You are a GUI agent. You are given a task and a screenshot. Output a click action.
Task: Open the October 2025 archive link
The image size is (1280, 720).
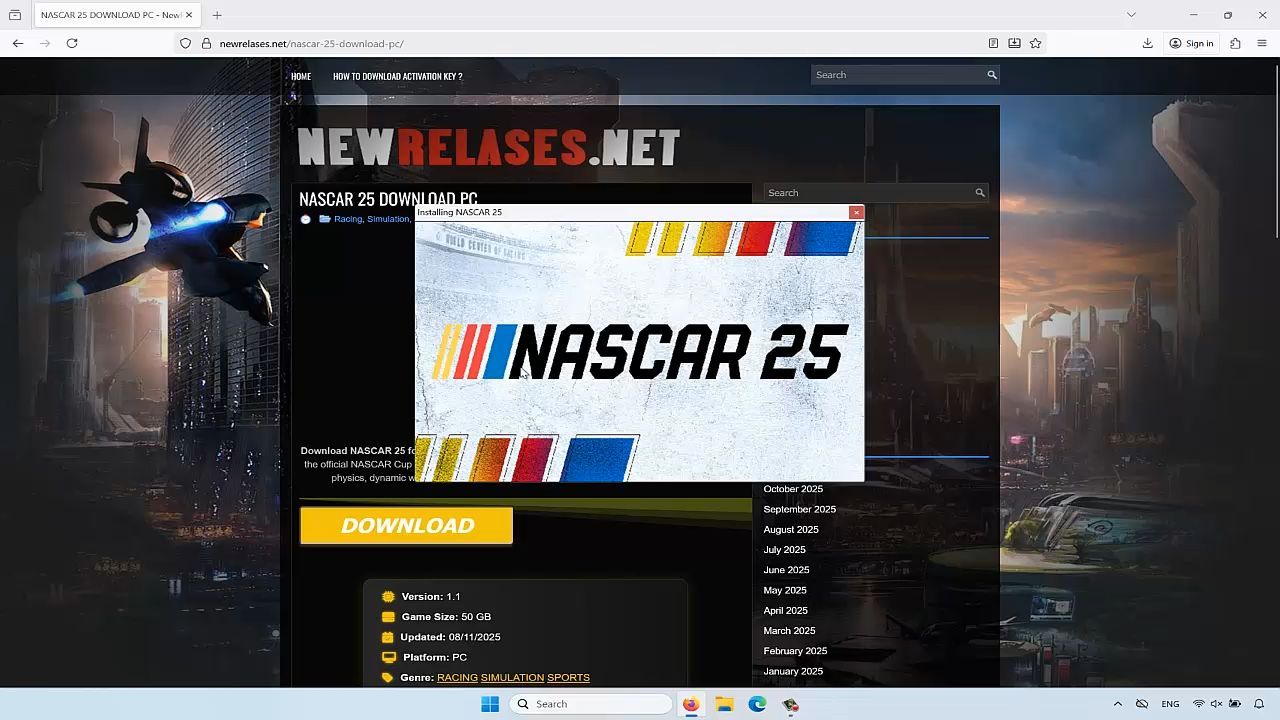(793, 489)
